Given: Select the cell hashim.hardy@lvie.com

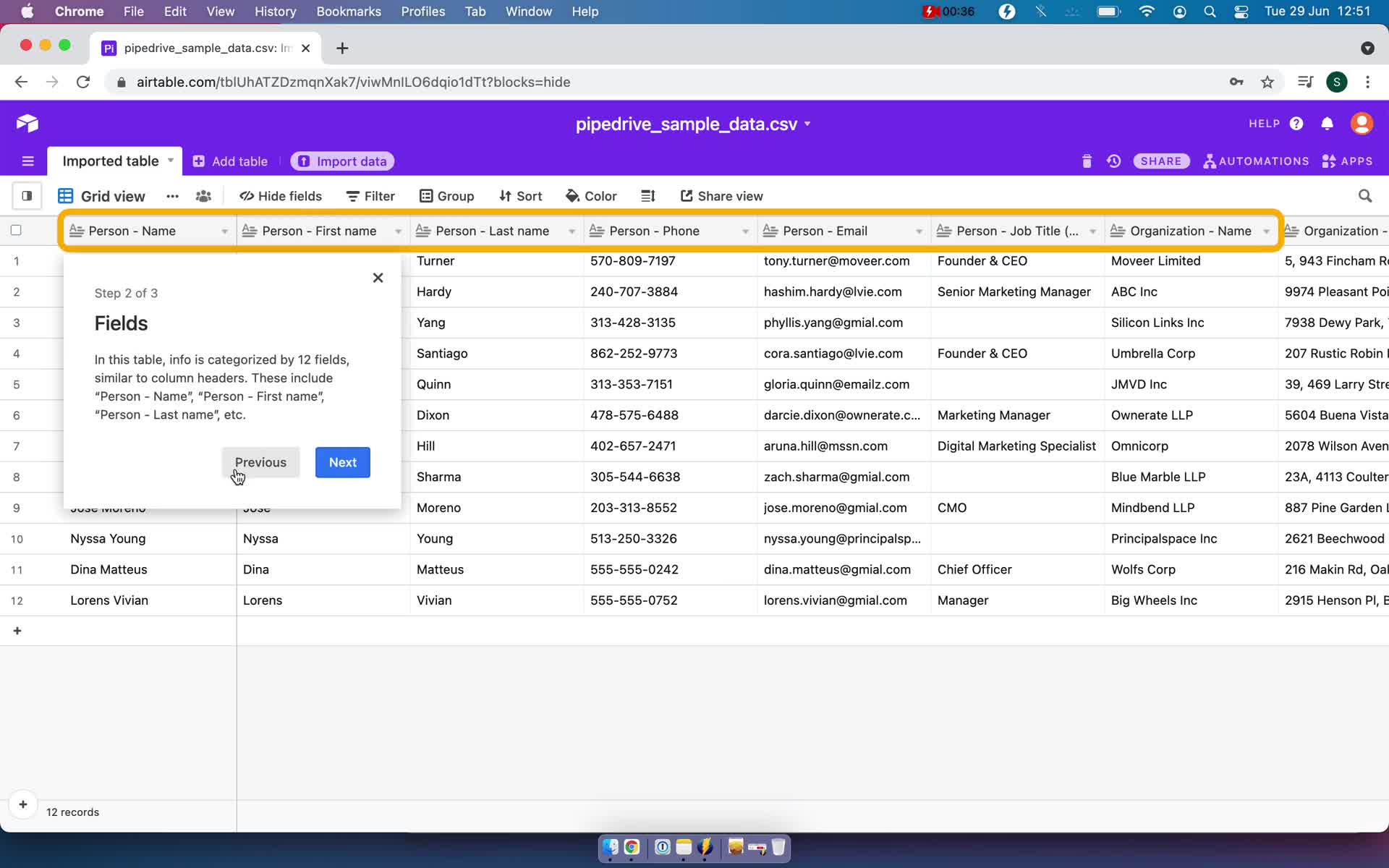Looking at the screenshot, I should tap(844, 292).
